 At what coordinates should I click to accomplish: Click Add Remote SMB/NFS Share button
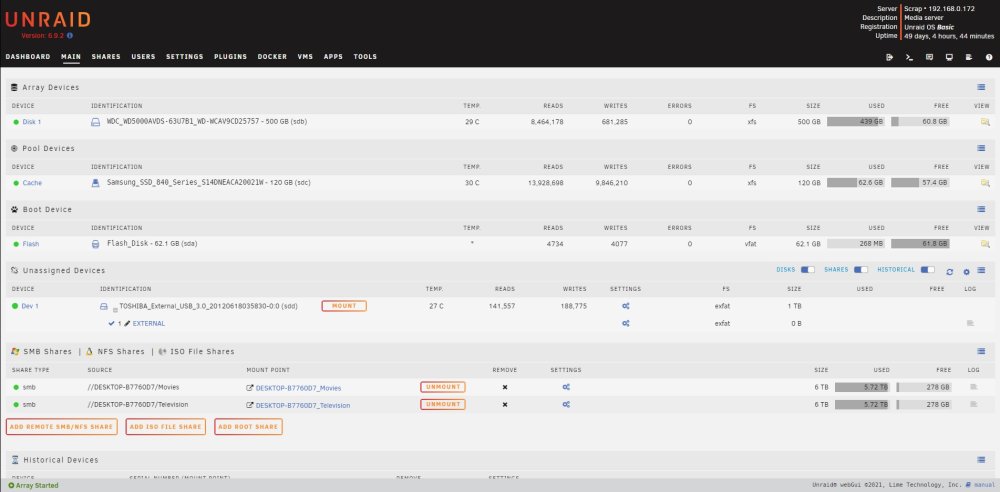pos(62,427)
